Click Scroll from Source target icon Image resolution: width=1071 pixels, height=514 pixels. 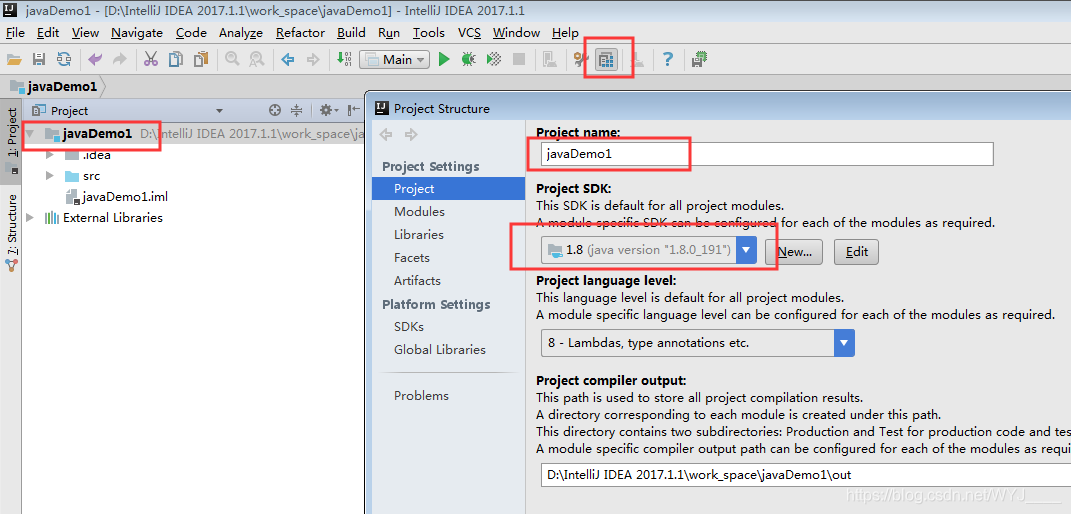(275, 111)
